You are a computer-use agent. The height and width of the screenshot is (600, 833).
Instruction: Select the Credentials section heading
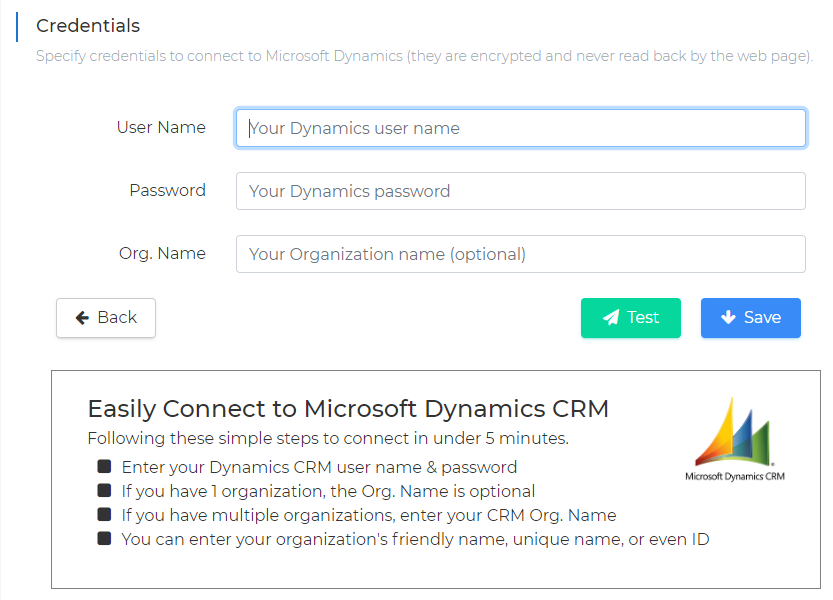pyautogui.click(x=88, y=26)
